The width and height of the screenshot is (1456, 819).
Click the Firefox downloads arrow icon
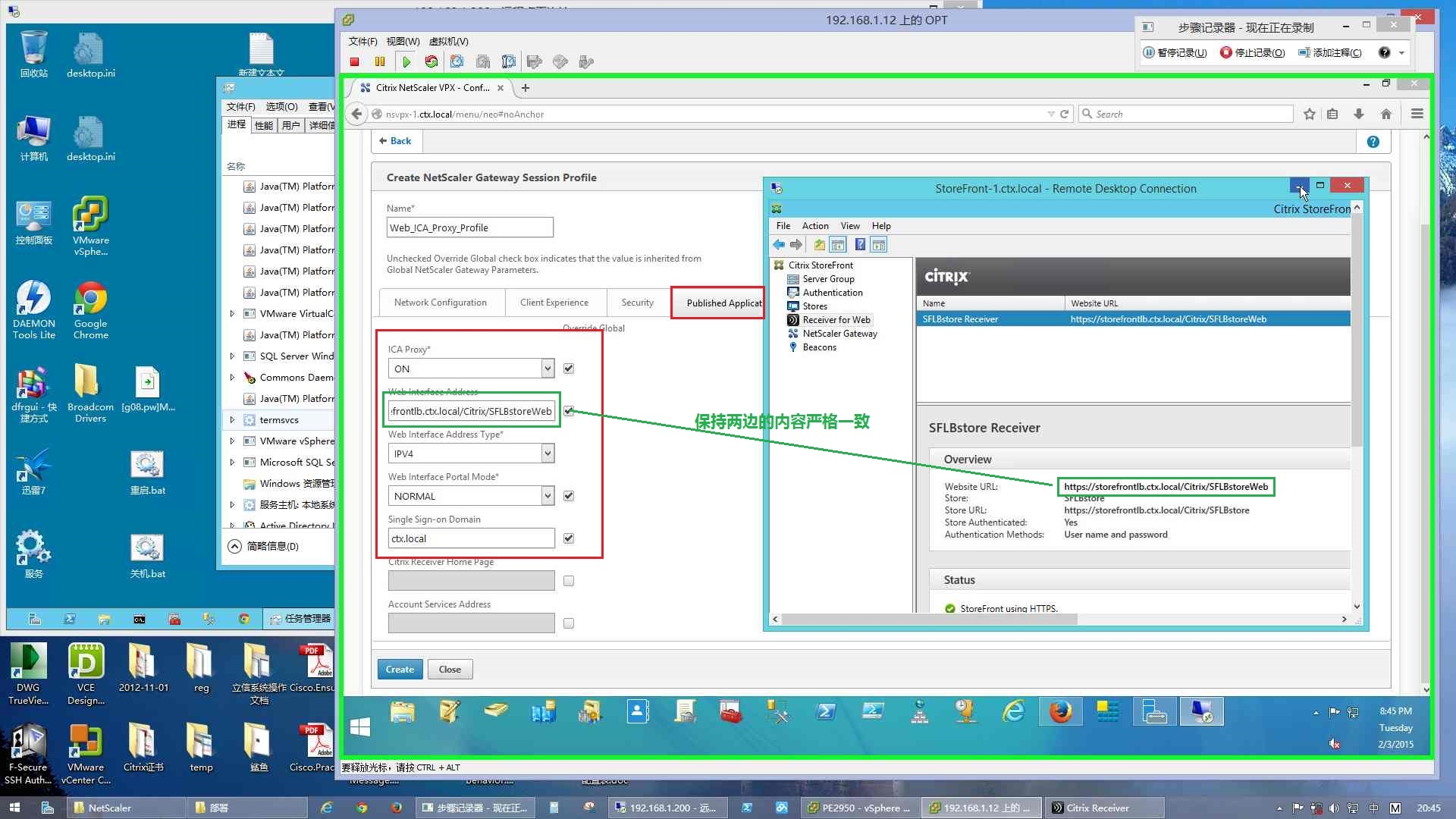pyautogui.click(x=1359, y=114)
